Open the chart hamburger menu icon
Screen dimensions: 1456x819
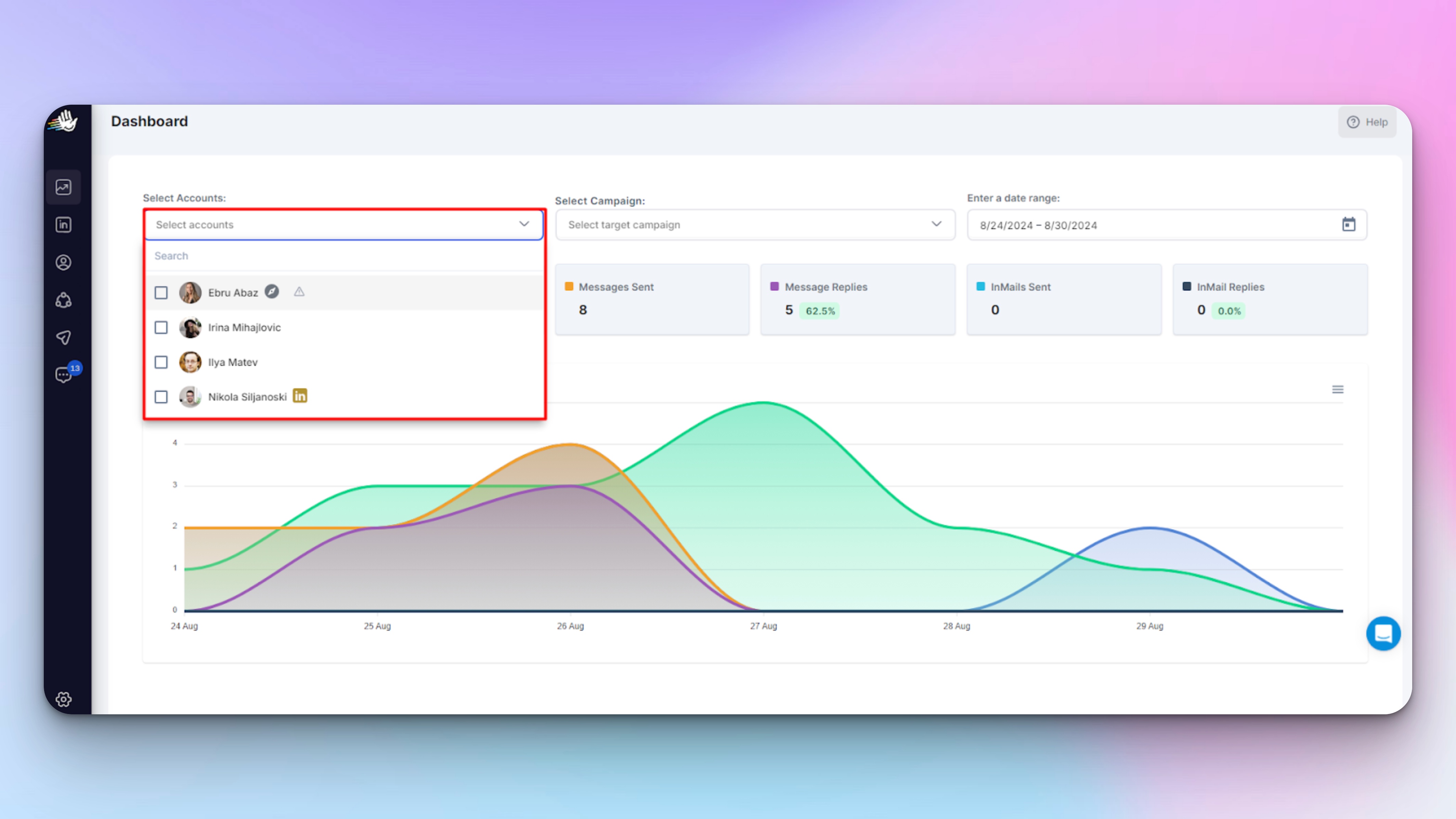(x=1337, y=389)
